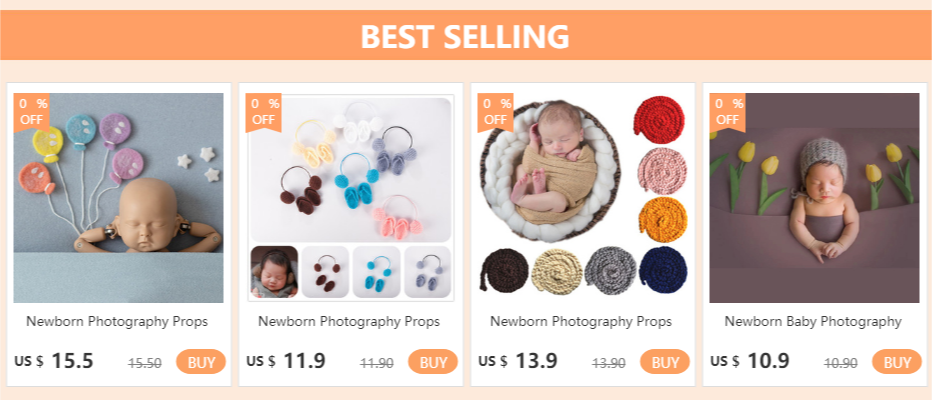Open the title link above the $15.5 price
The image size is (932, 400).
(x=117, y=322)
